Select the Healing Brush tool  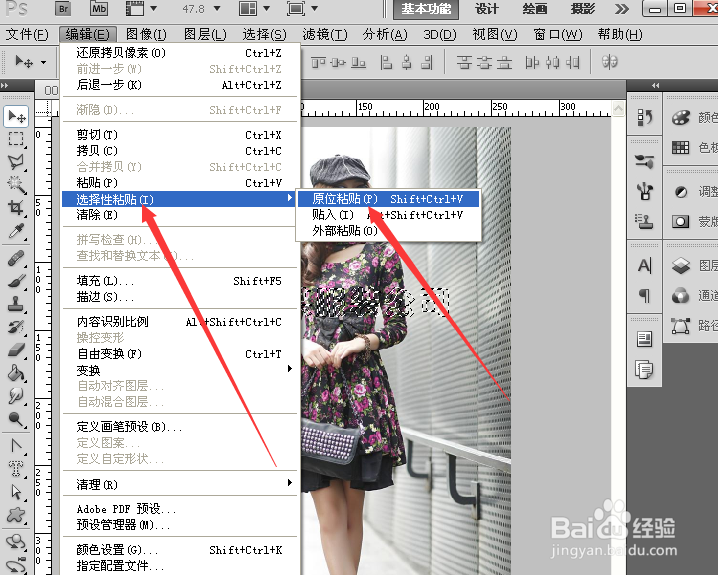[16, 259]
